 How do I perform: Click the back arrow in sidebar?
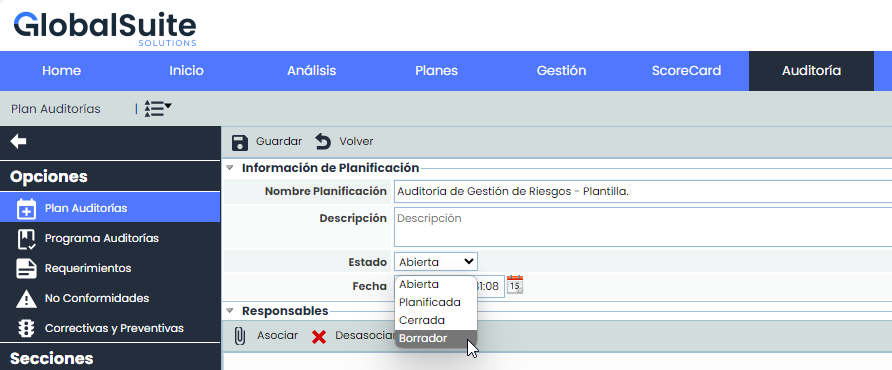18,141
